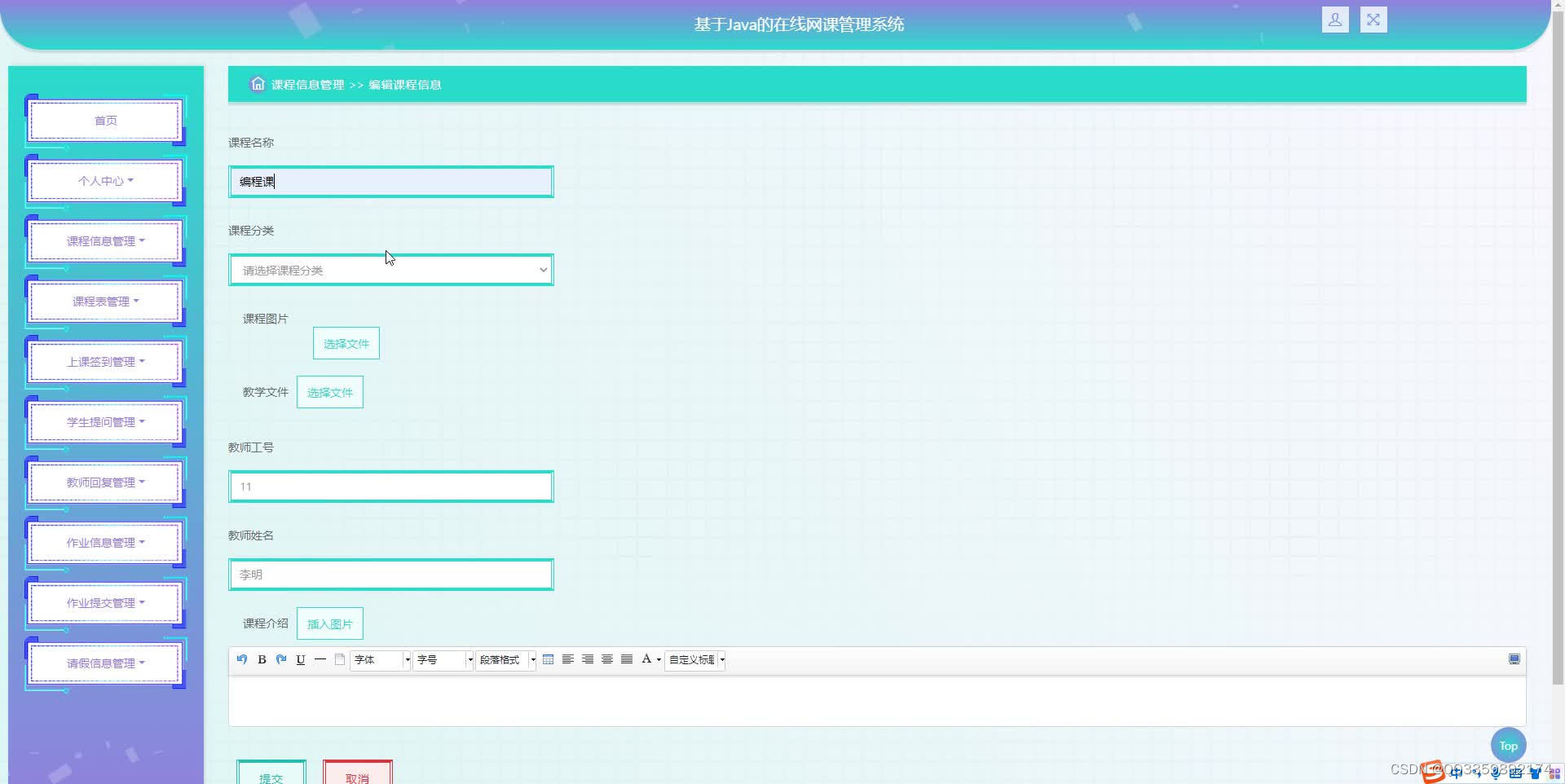Justify the editor text
Image resolution: width=1565 pixels, height=784 pixels.
627,659
